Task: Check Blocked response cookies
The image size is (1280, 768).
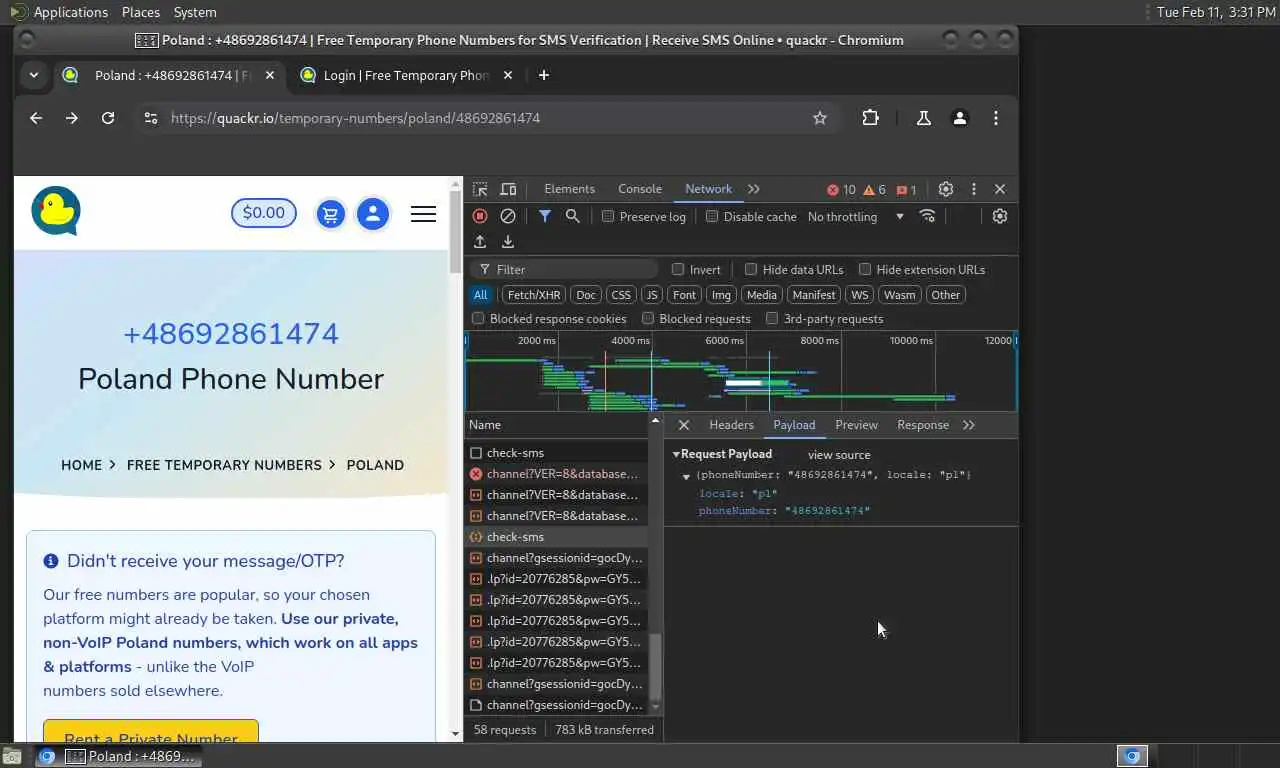Action: coord(478,319)
